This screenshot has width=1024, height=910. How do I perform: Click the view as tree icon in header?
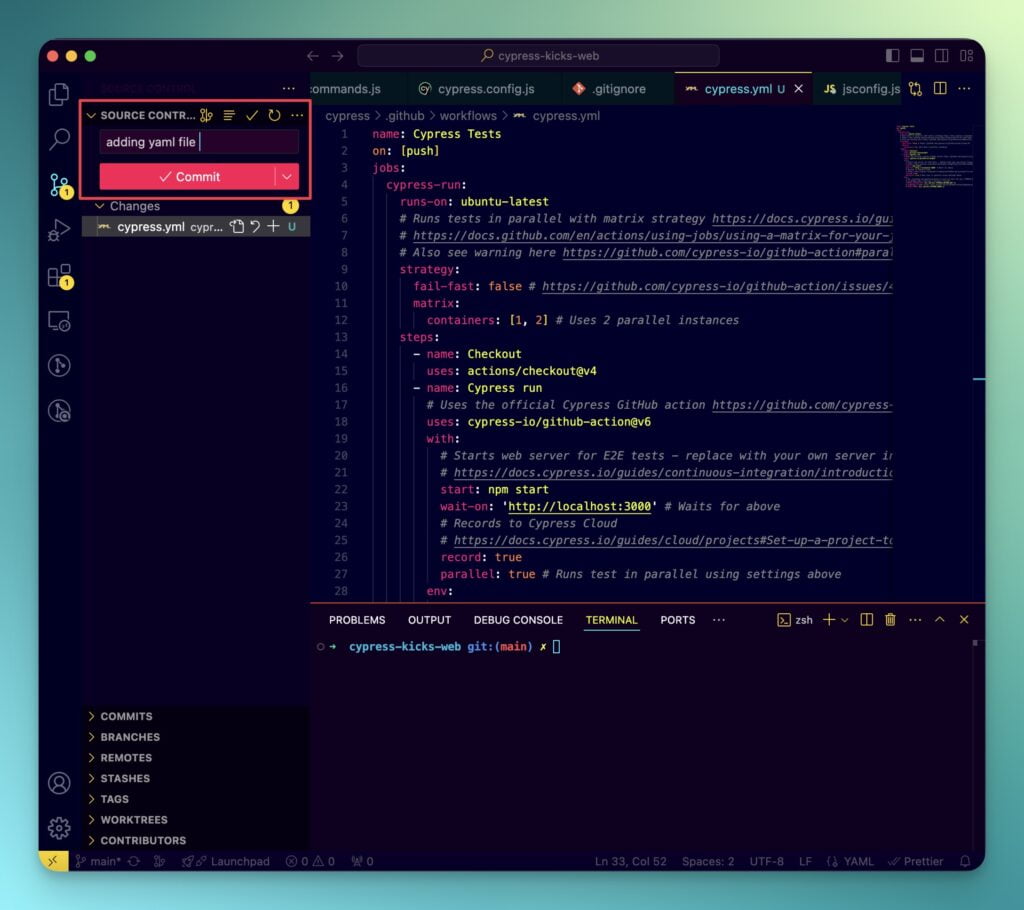click(229, 116)
